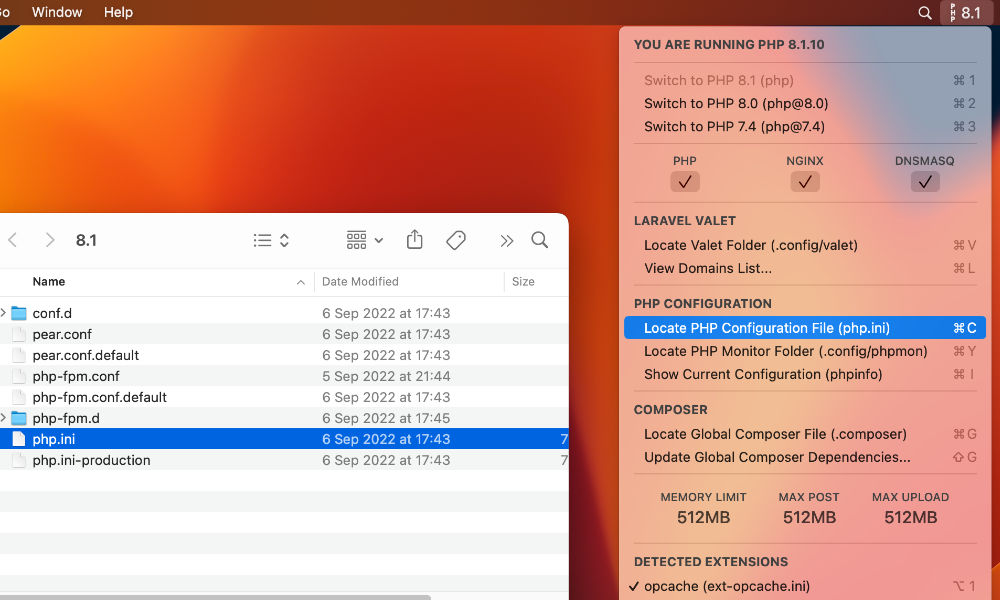This screenshot has width=1000, height=600.
Task: Go back in Finder window
Action: (x=12, y=240)
